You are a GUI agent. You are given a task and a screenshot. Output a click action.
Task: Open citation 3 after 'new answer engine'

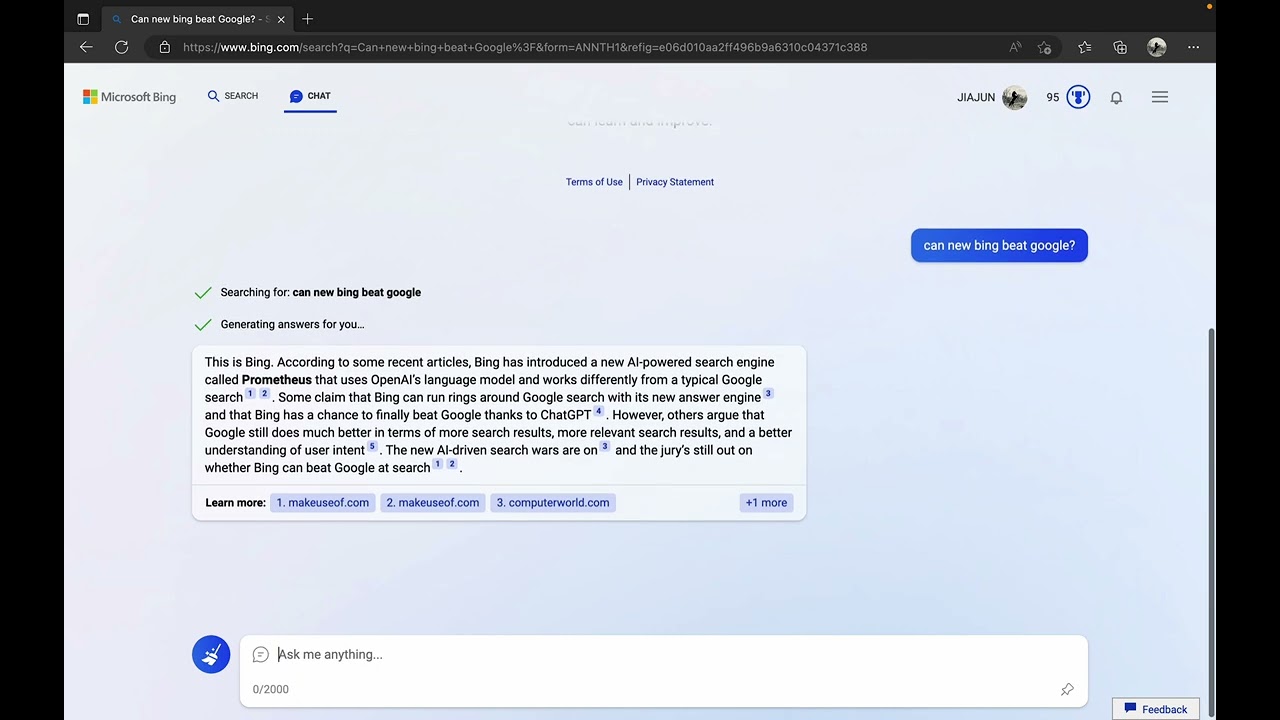(768, 394)
